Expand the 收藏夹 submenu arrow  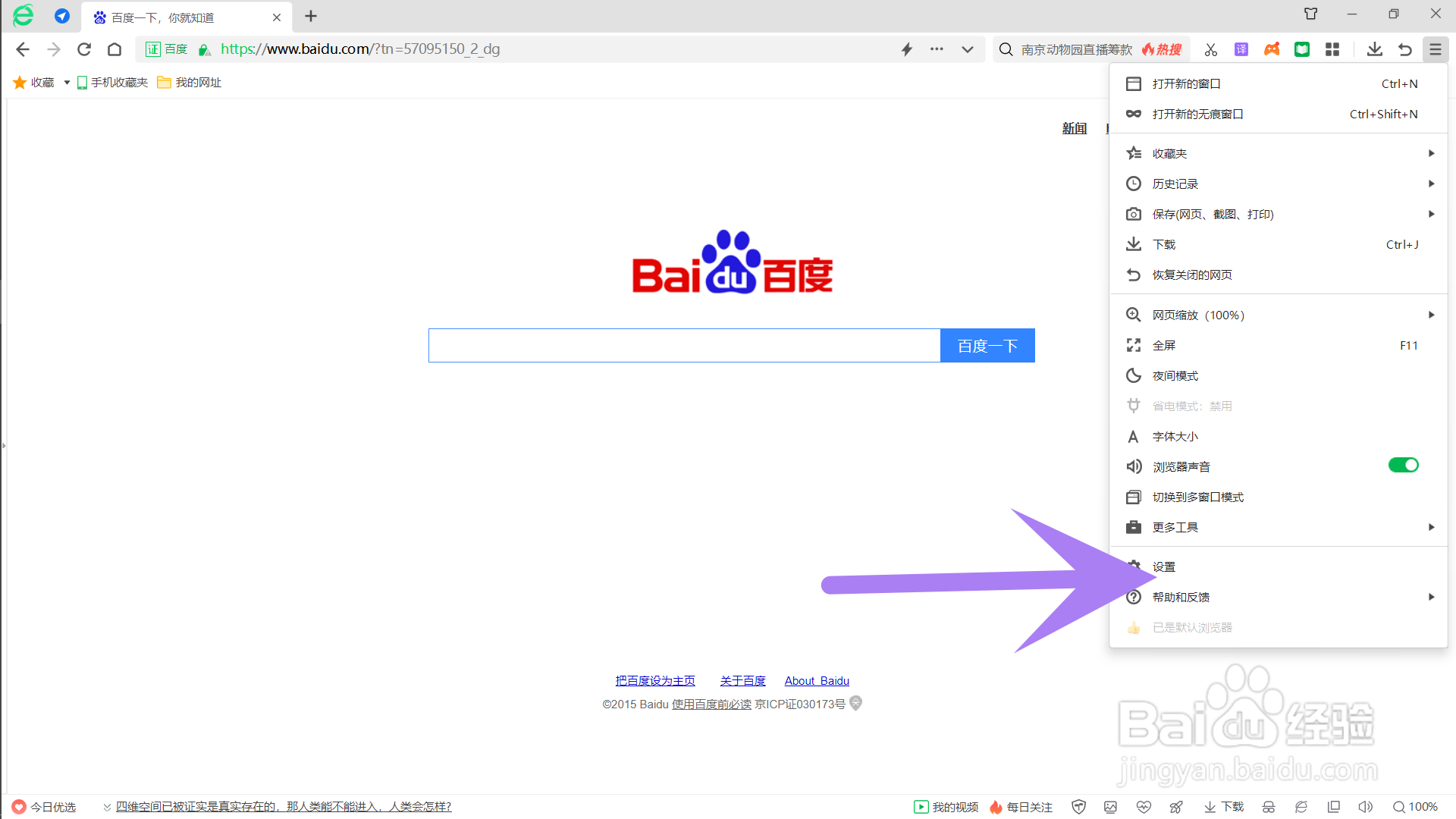click(x=1432, y=153)
